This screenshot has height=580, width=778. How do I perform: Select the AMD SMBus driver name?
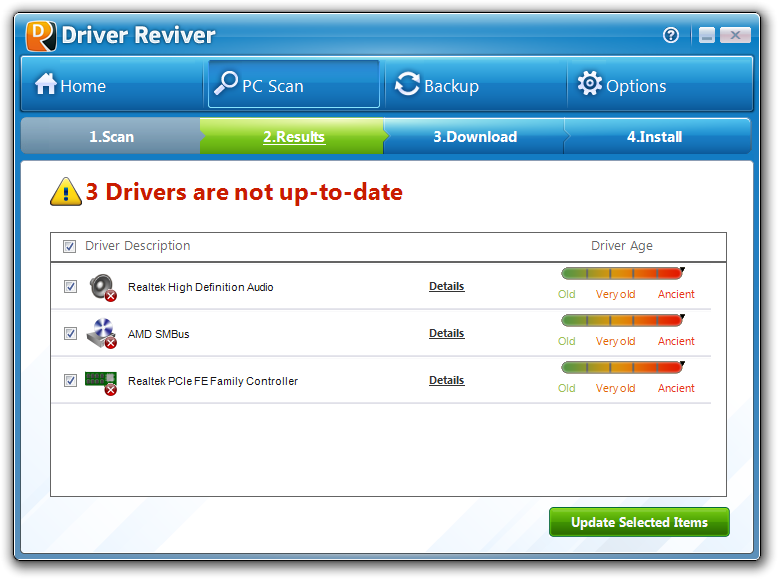[159, 334]
